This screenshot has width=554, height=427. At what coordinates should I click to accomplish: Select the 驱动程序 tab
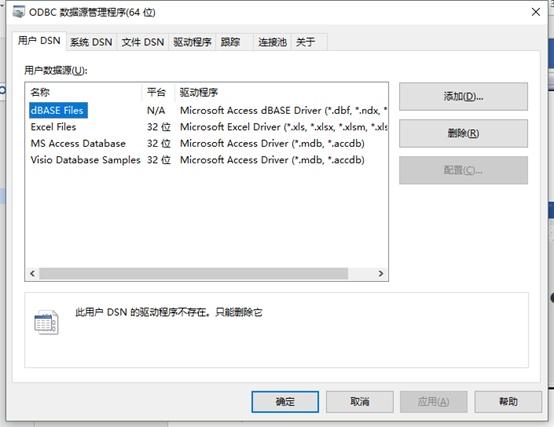(192, 42)
